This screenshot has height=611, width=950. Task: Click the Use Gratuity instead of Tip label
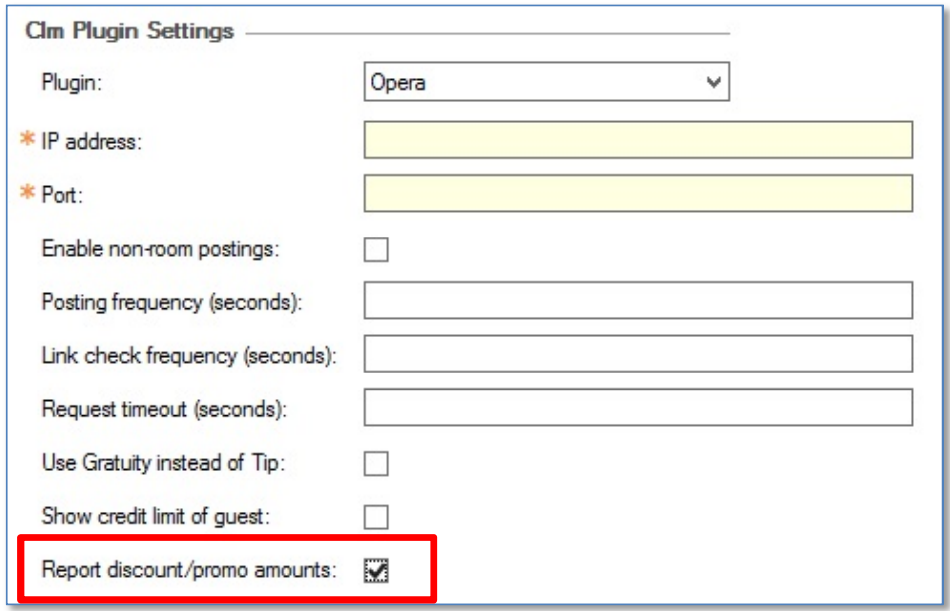(x=164, y=463)
